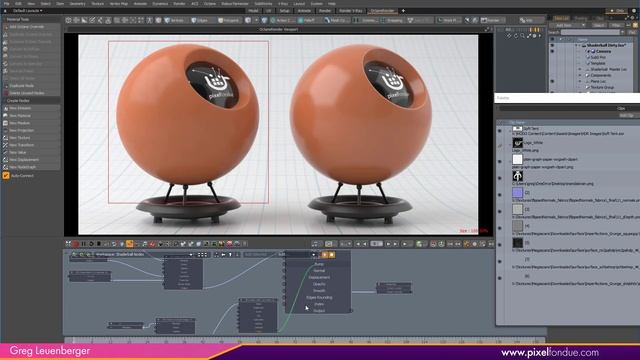Viewport: 640px width, 360px height.
Task: Open the Default Layouts dropdown
Action: pos(27,11)
